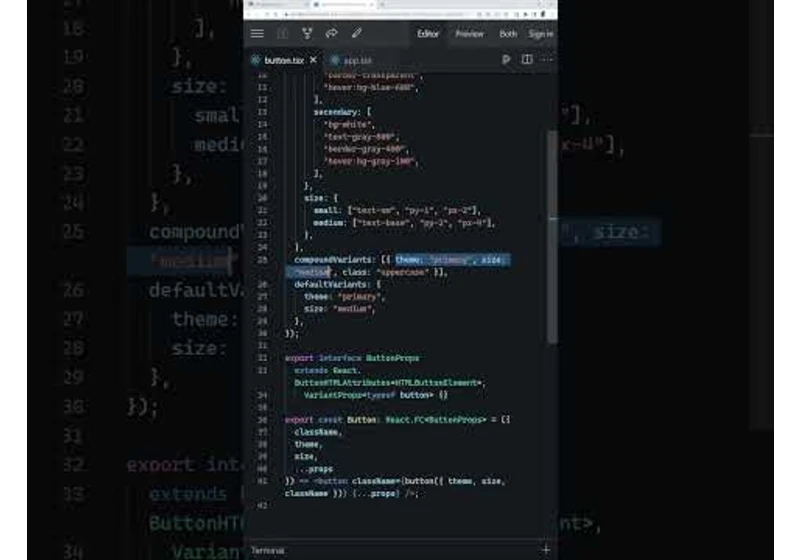Click the "bg-white" string in secondary
The image size is (800, 560).
pyautogui.click(x=349, y=124)
